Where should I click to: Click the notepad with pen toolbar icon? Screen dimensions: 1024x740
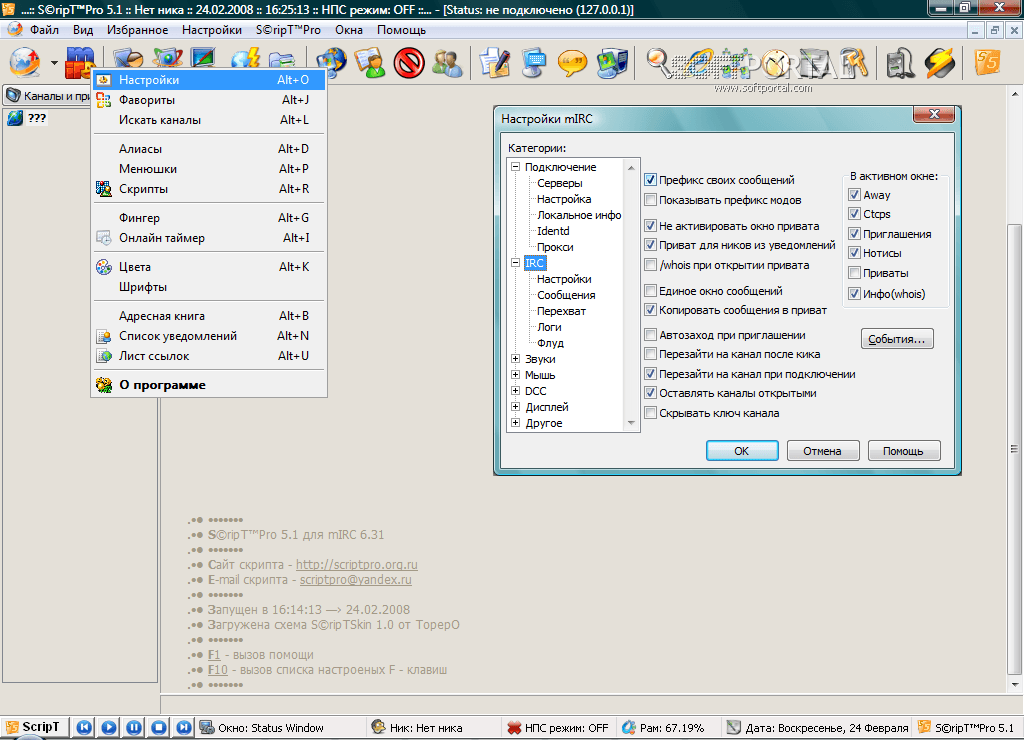[x=494, y=63]
